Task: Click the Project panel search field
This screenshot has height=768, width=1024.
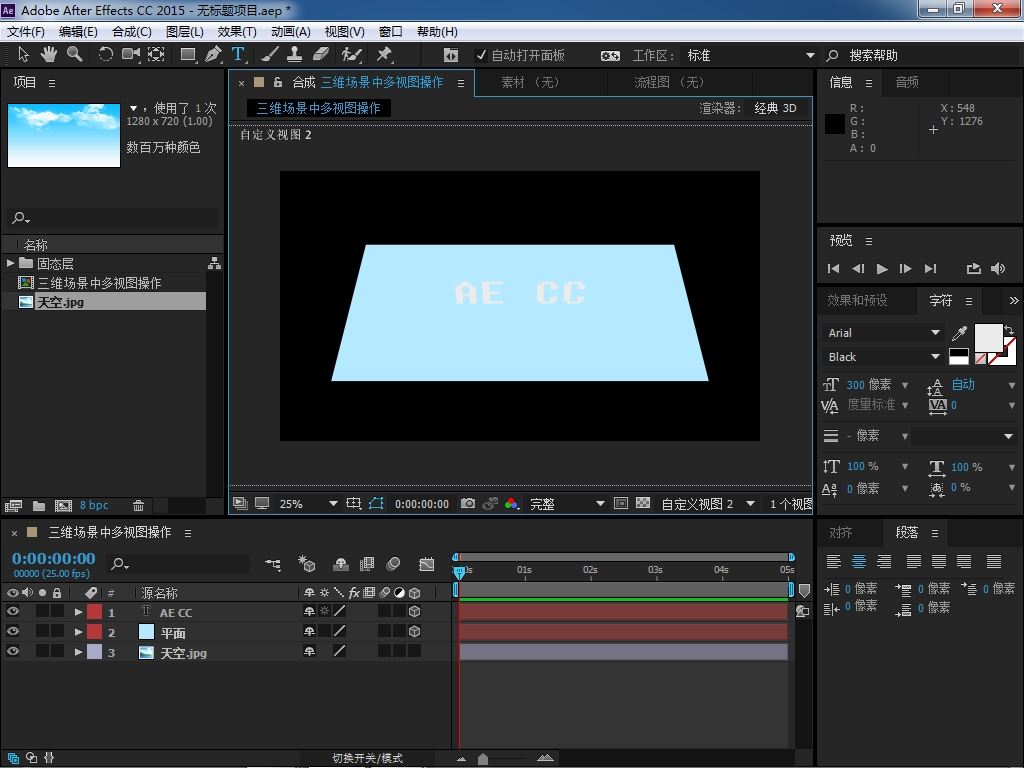Action: 113,217
